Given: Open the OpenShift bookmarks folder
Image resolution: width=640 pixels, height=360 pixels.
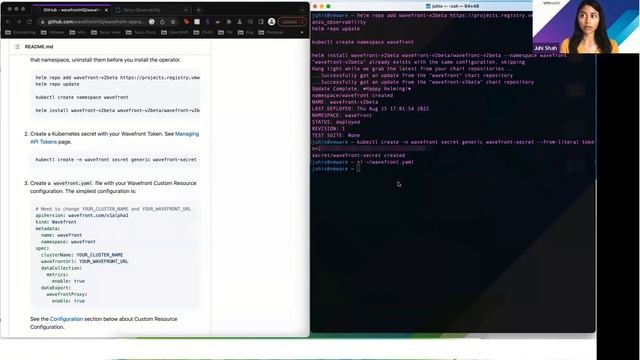Looking at the screenshot, I should pyautogui.click(x=175, y=32).
